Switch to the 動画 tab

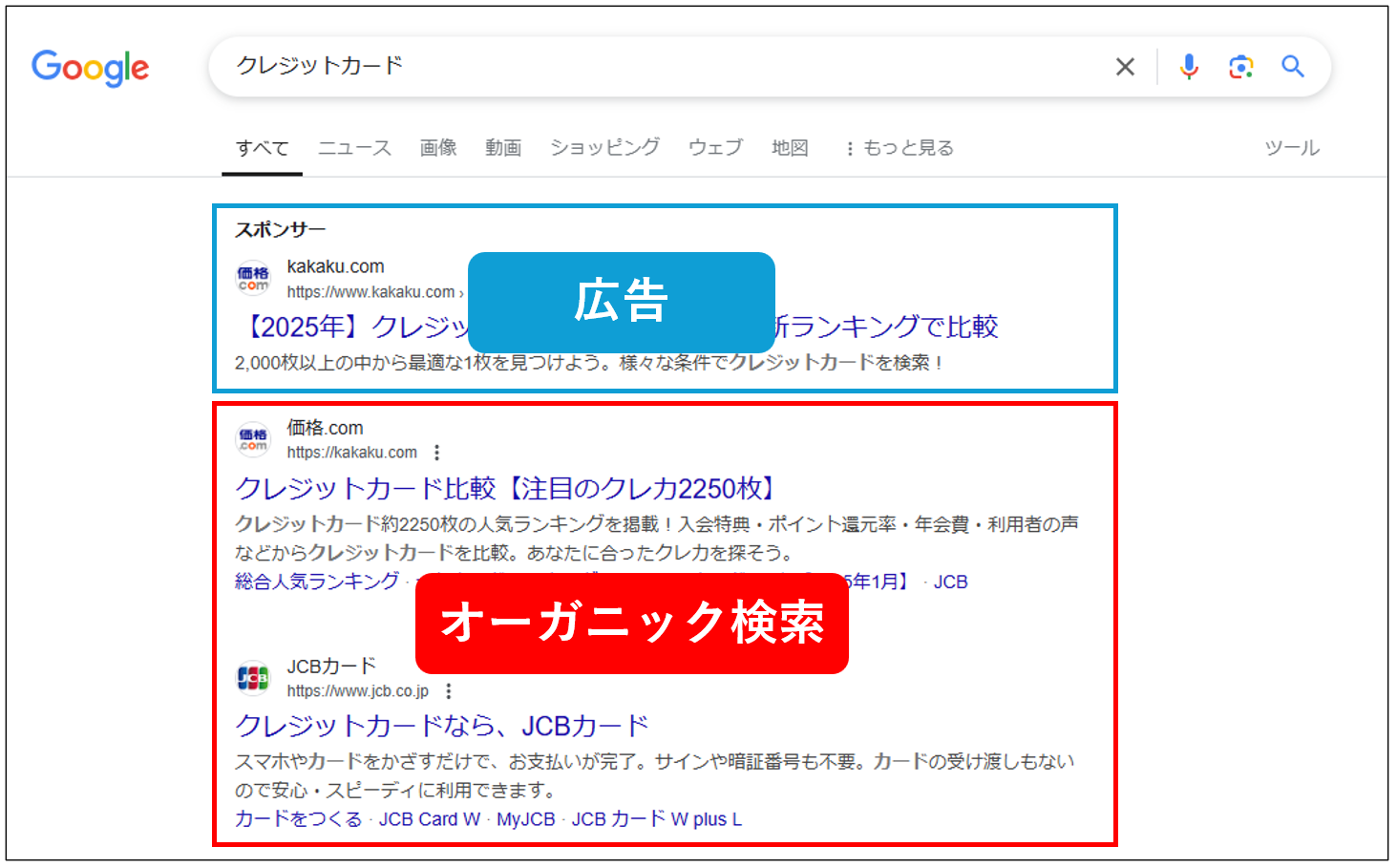(503, 148)
